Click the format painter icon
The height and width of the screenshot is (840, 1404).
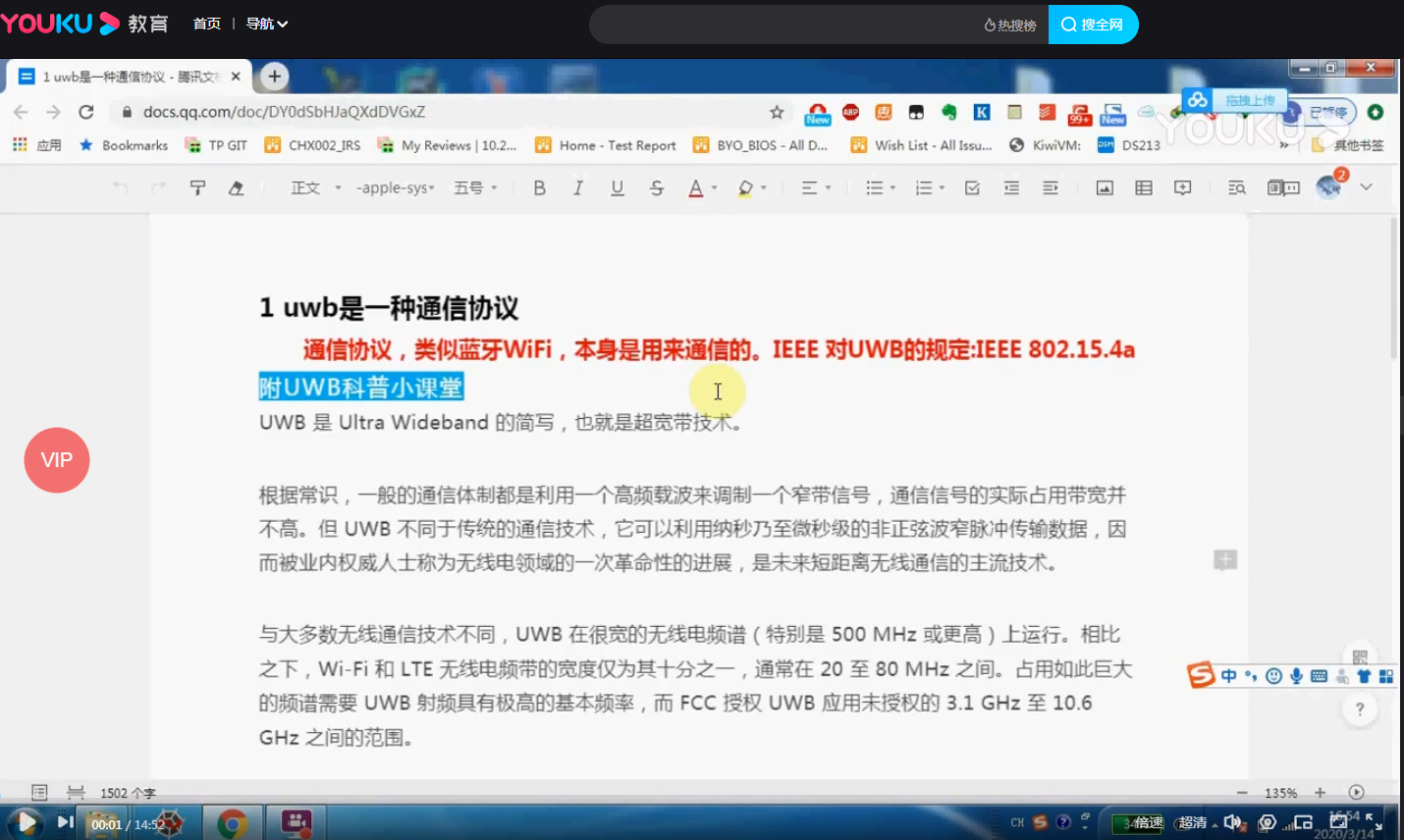(x=197, y=187)
